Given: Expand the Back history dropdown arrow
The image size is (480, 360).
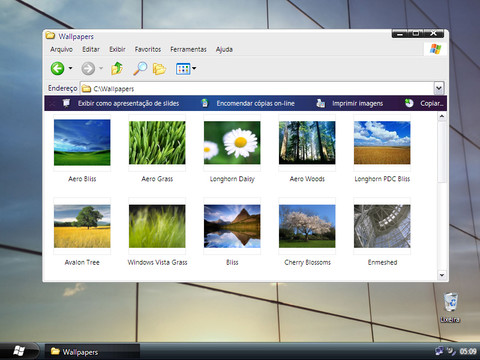Looking at the screenshot, I should pyautogui.click(x=70, y=68).
